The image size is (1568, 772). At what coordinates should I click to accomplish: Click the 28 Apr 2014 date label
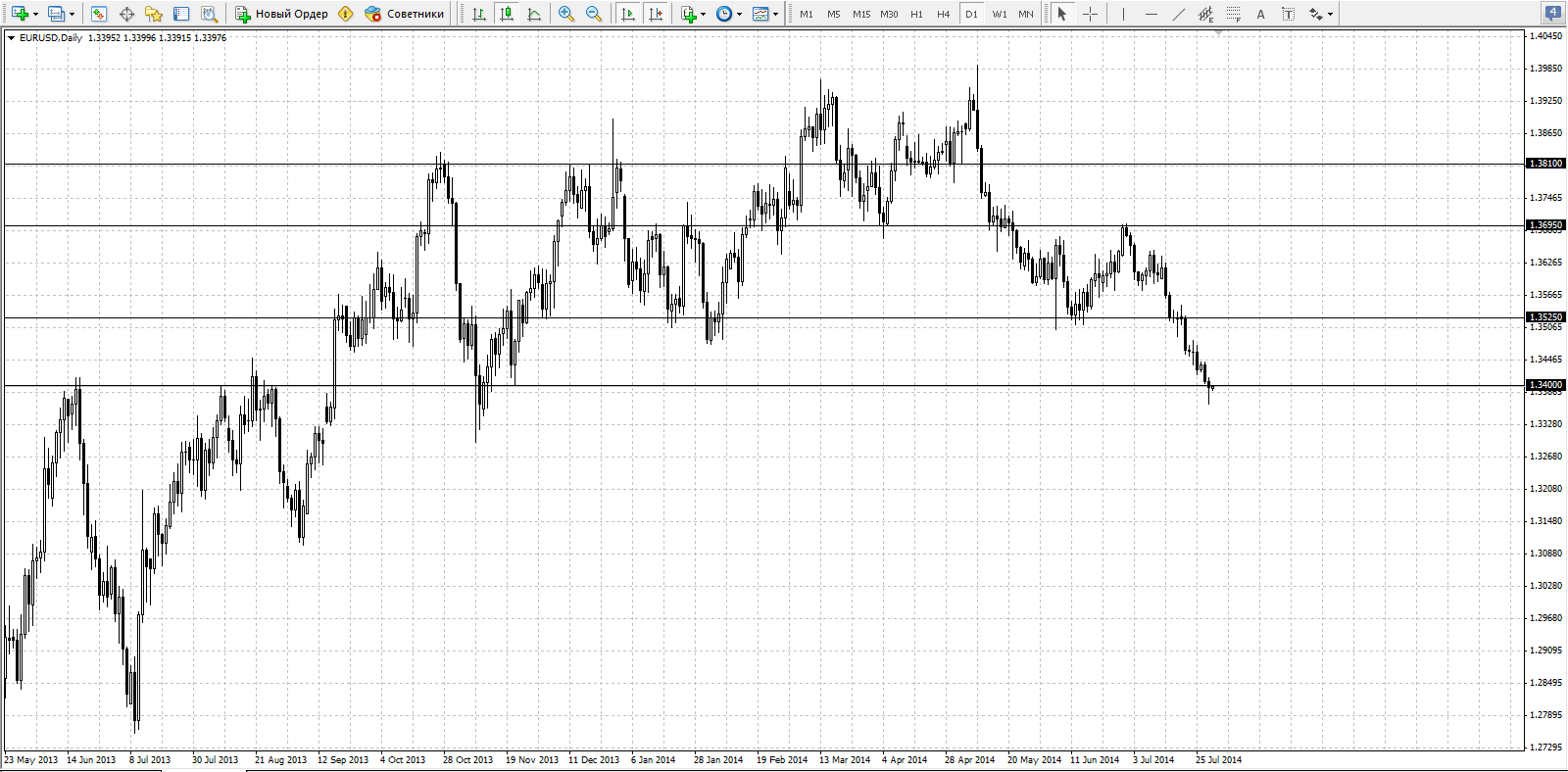969,760
